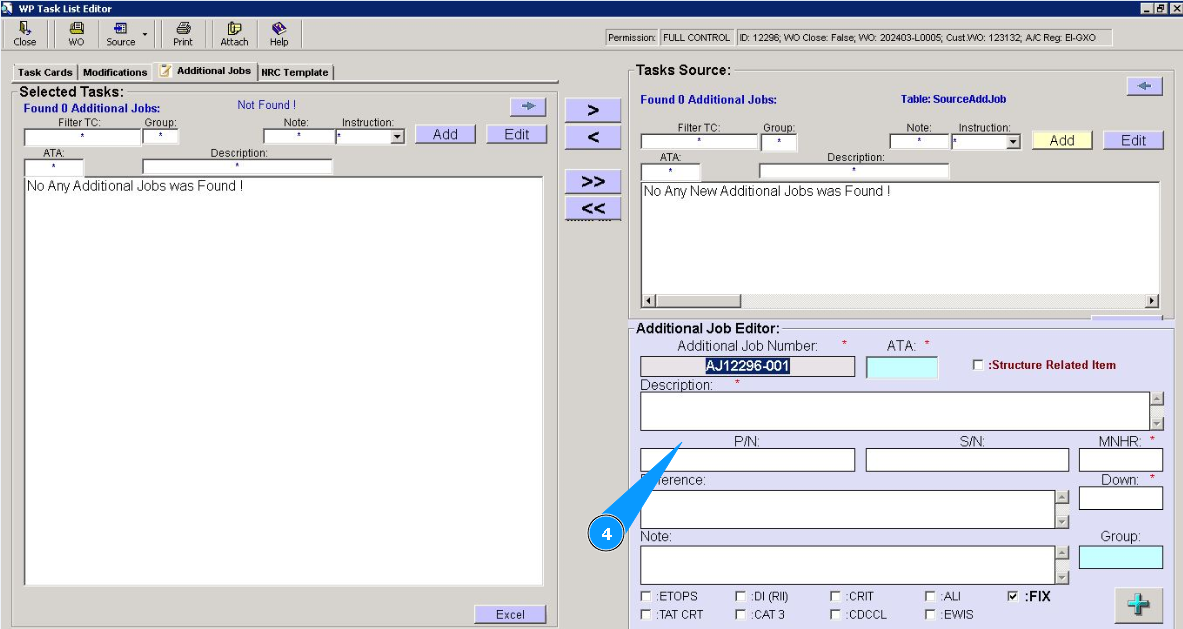Enable the Structure Related Item checkbox
1183x629 pixels.
click(978, 366)
